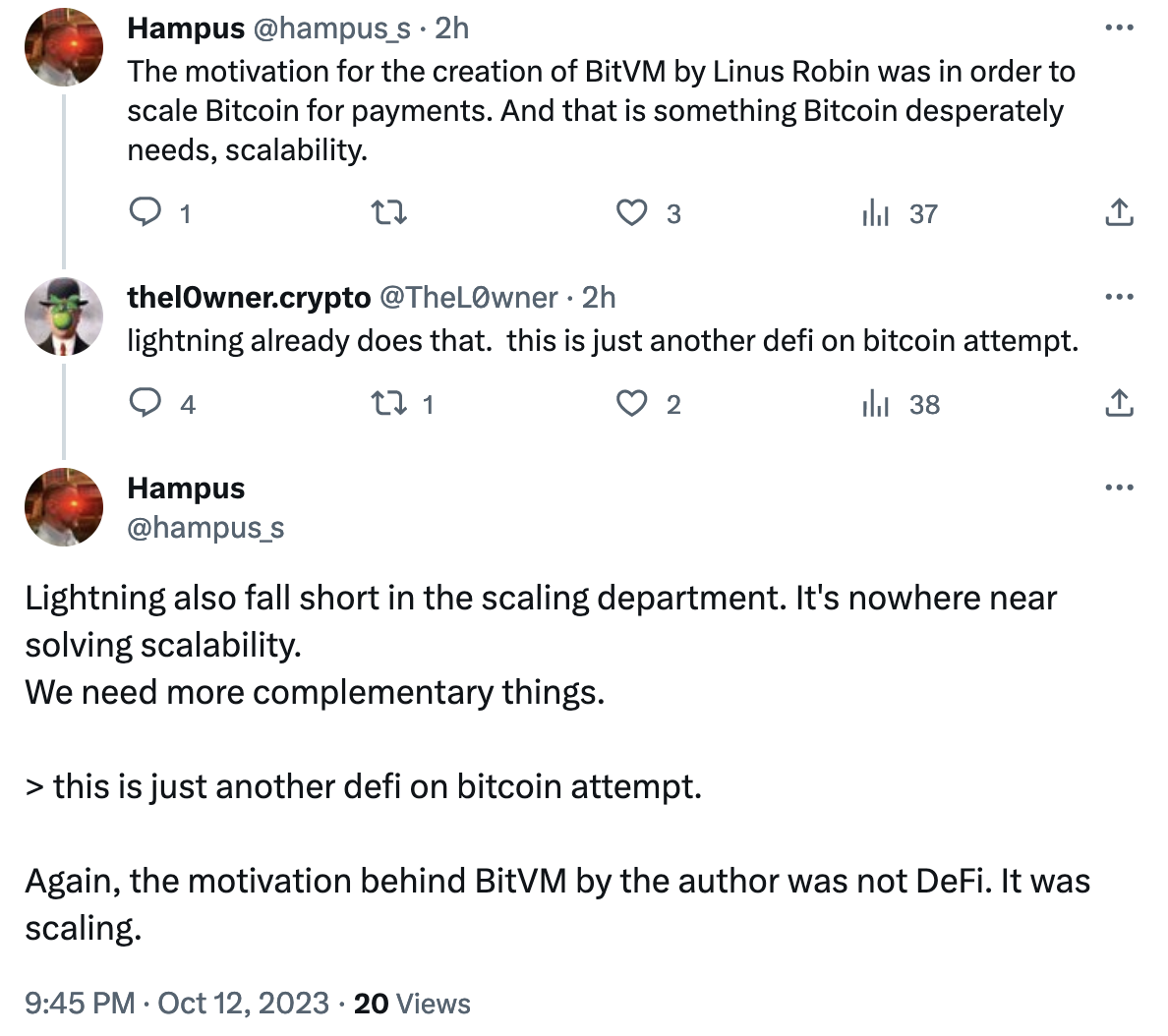Image resolution: width=1168 pixels, height=1036 pixels.
Task: Click the reply icon on TheL0wner's tweet
Action: tap(145, 403)
